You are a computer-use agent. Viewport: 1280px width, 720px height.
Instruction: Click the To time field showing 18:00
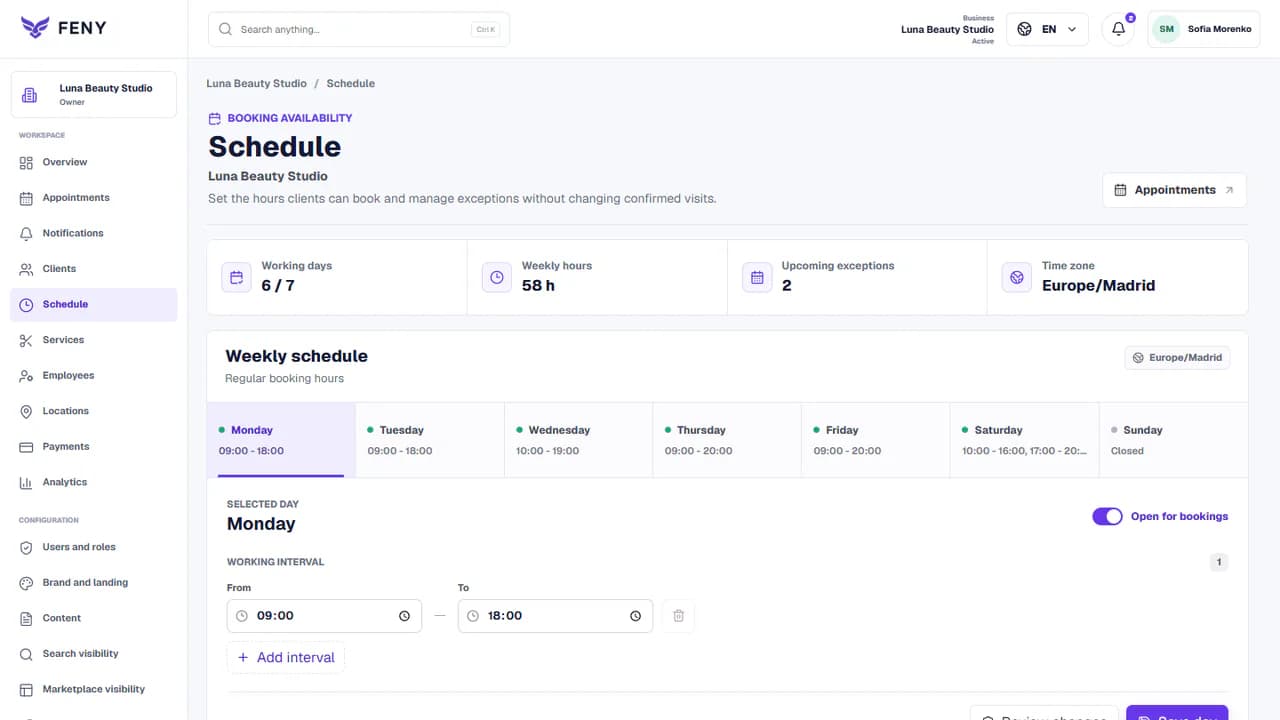point(555,616)
